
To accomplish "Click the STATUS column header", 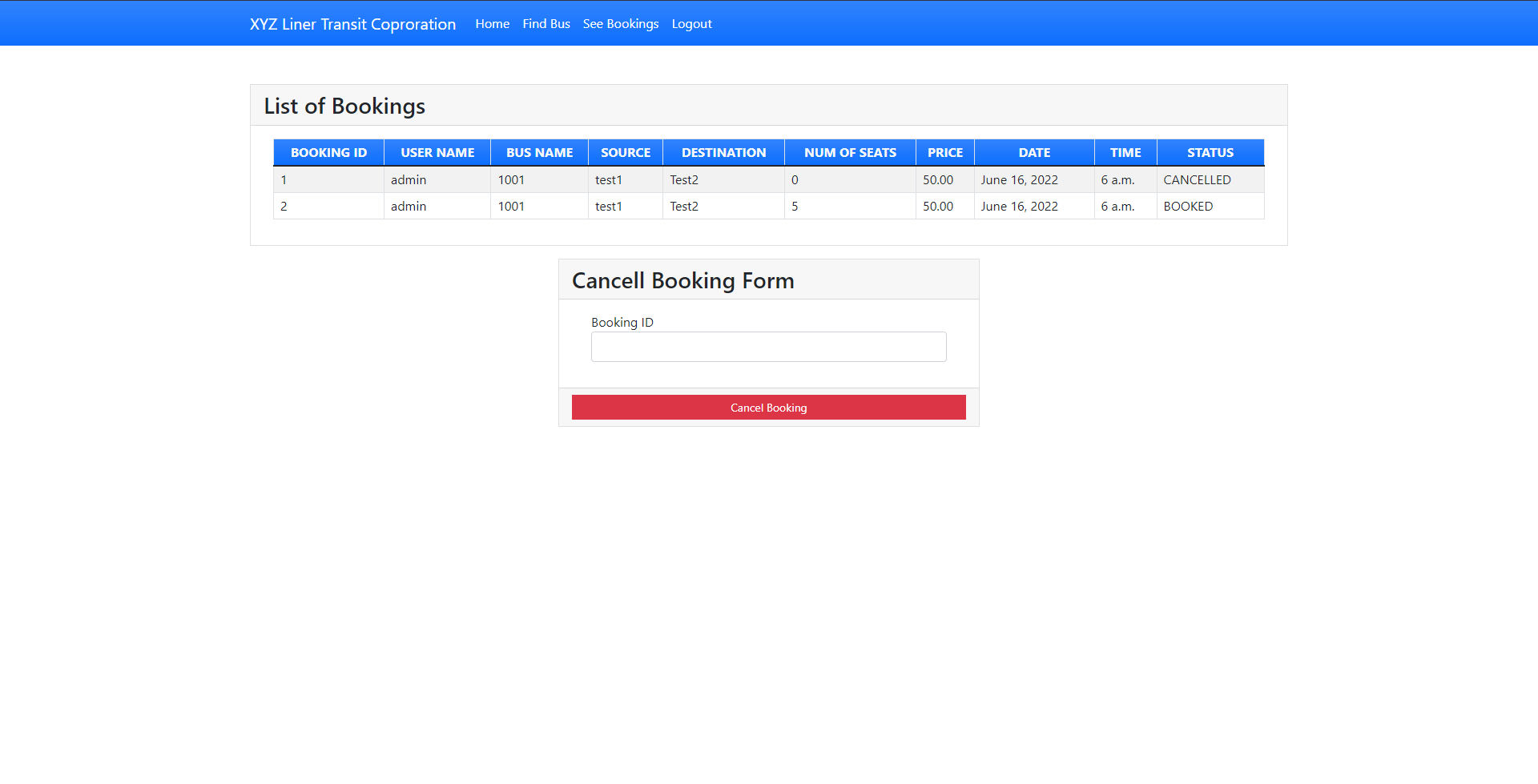I will coord(1210,153).
